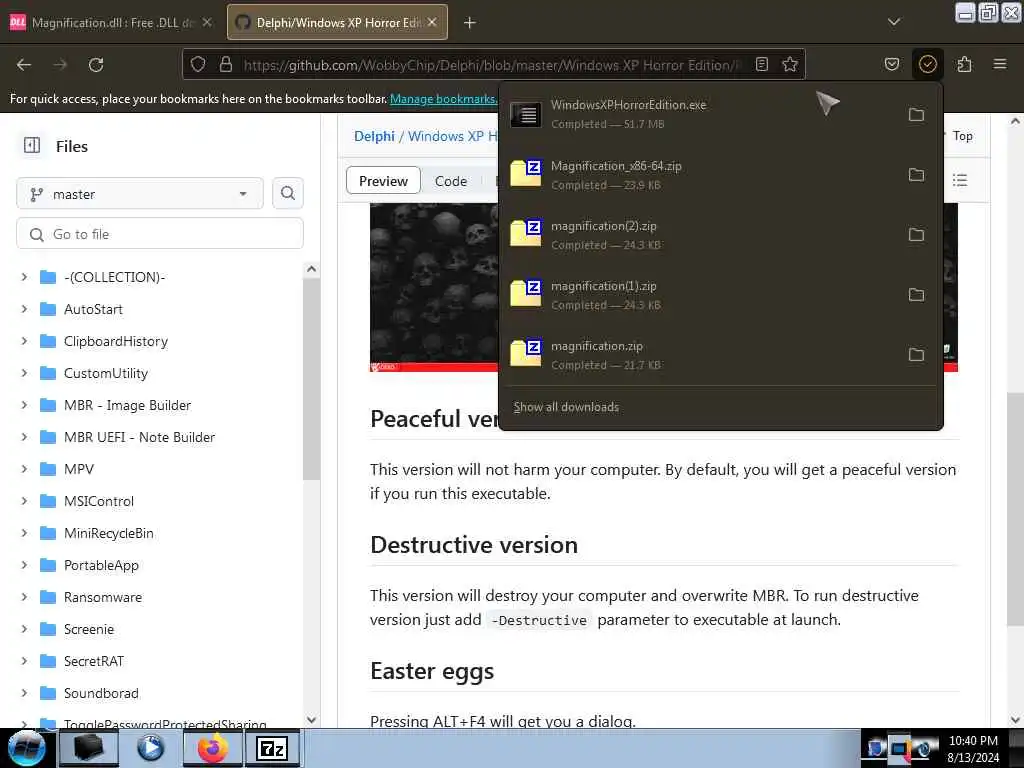The width and height of the screenshot is (1024, 768).
Task: Close the Delphi/Windows XP Horror Edition tab
Action: click(432, 22)
